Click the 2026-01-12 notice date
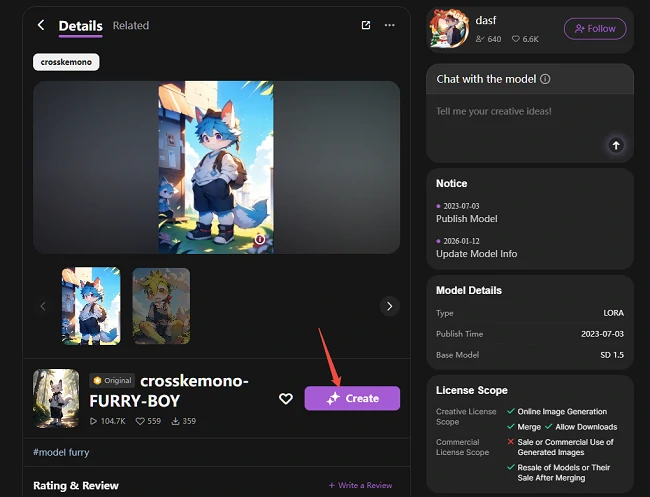650x497 pixels. (461, 241)
